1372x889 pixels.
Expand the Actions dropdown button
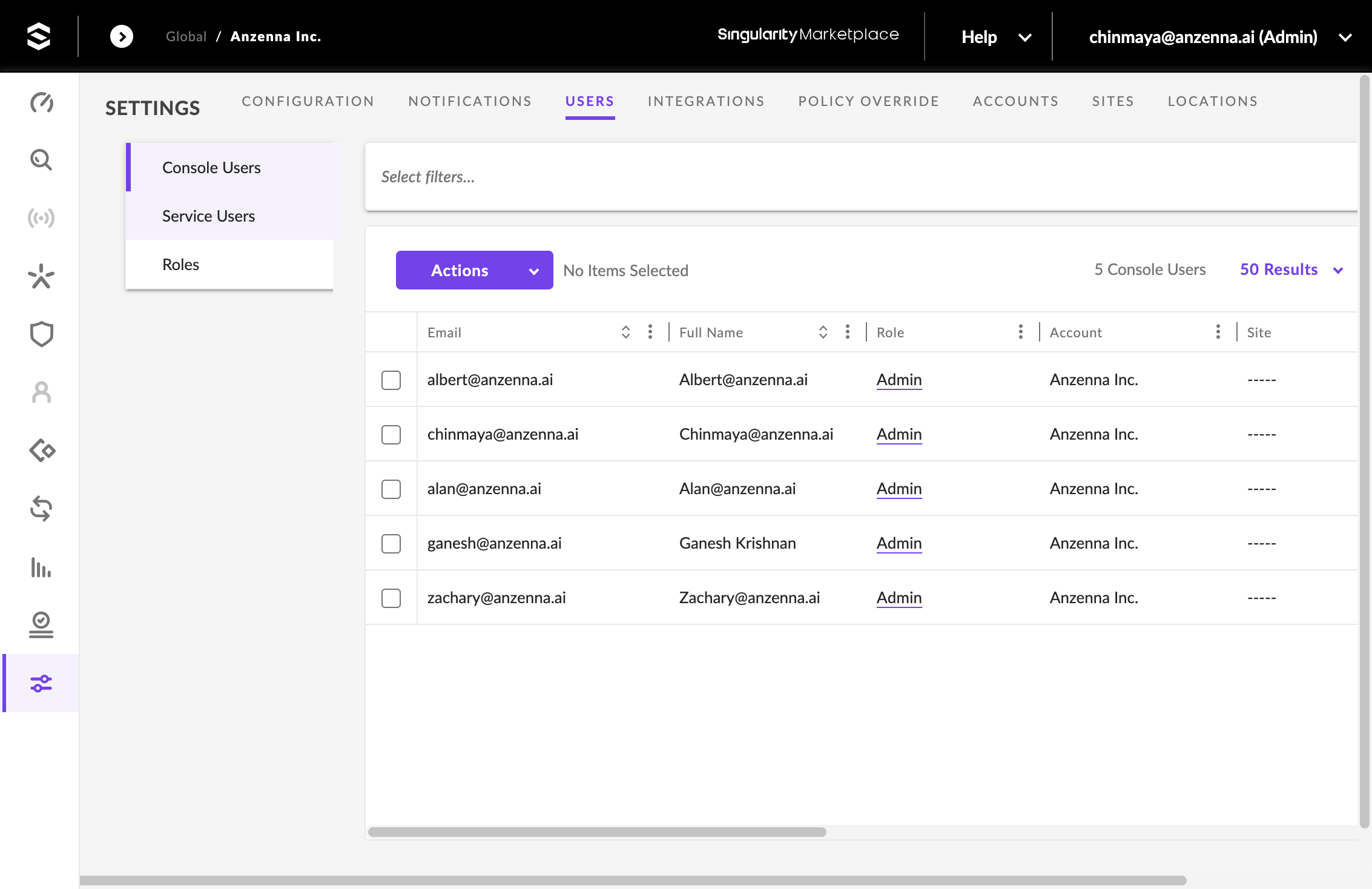[x=474, y=270]
